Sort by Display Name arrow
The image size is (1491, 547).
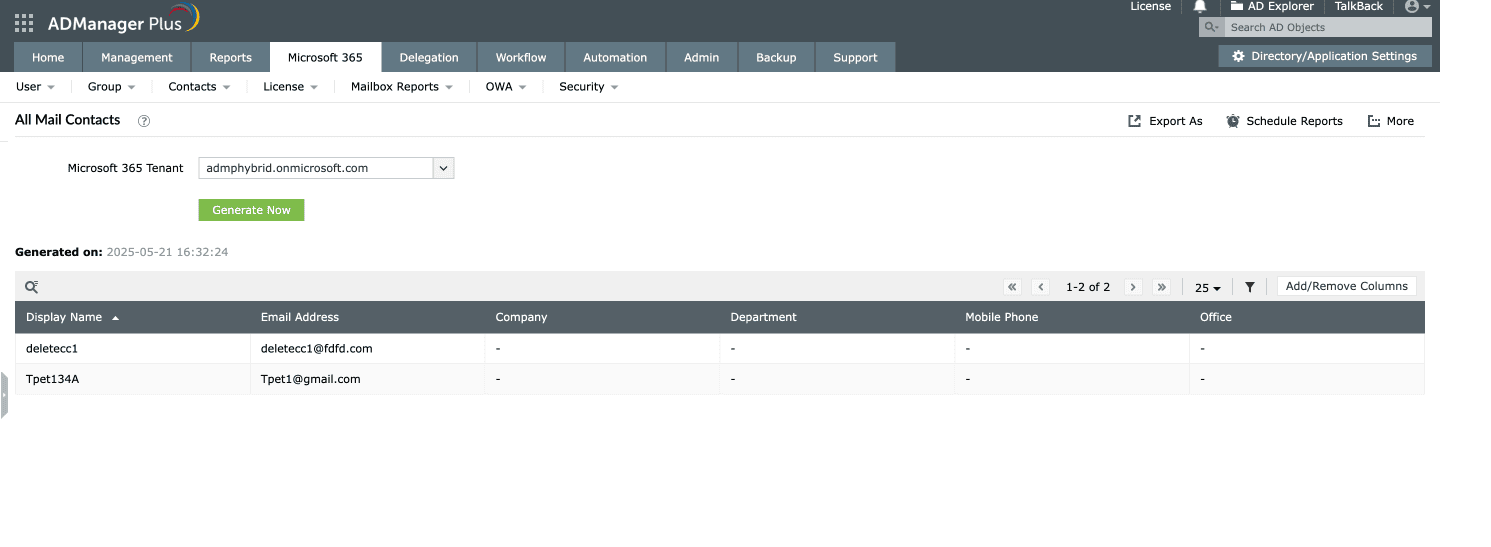(x=115, y=318)
